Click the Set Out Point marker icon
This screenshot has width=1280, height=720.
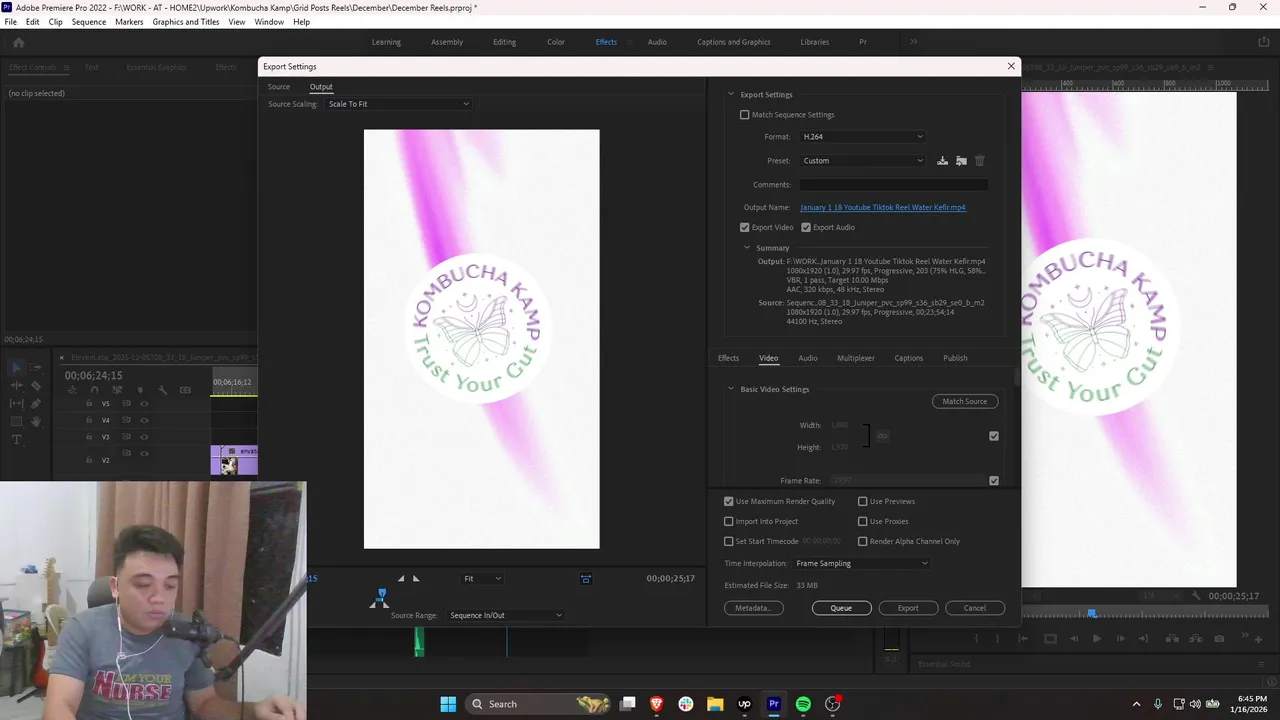(417, 579)
